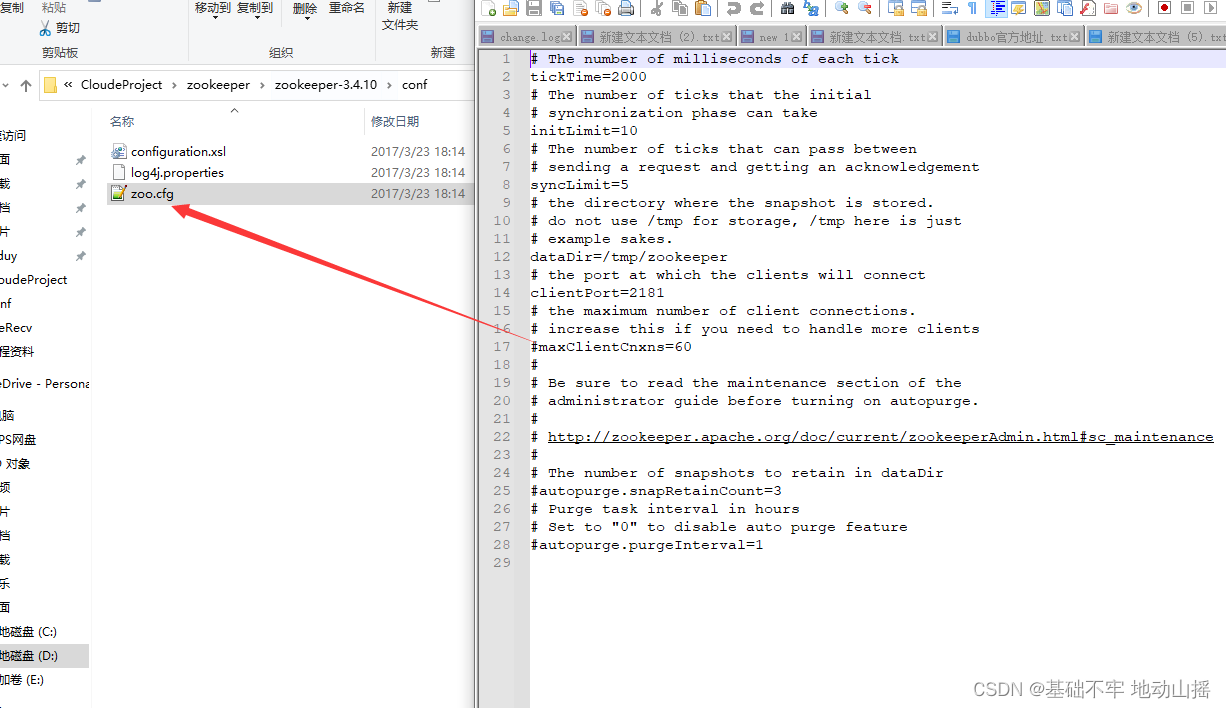
Task: Click the Print icon in Notepad++ toolbar
Action: coord(626,8)
